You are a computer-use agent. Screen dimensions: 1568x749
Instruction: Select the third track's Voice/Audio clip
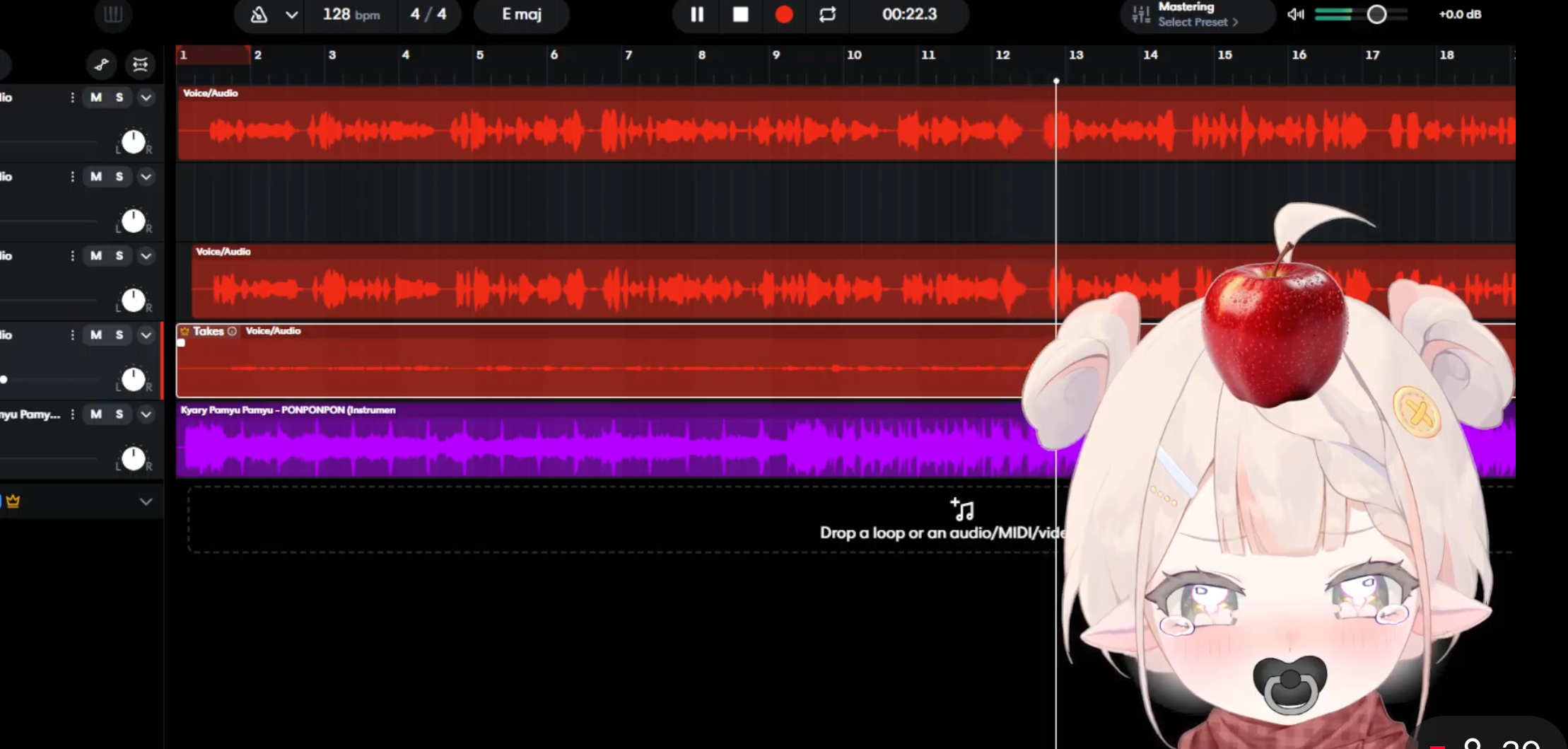pos(853,281)
